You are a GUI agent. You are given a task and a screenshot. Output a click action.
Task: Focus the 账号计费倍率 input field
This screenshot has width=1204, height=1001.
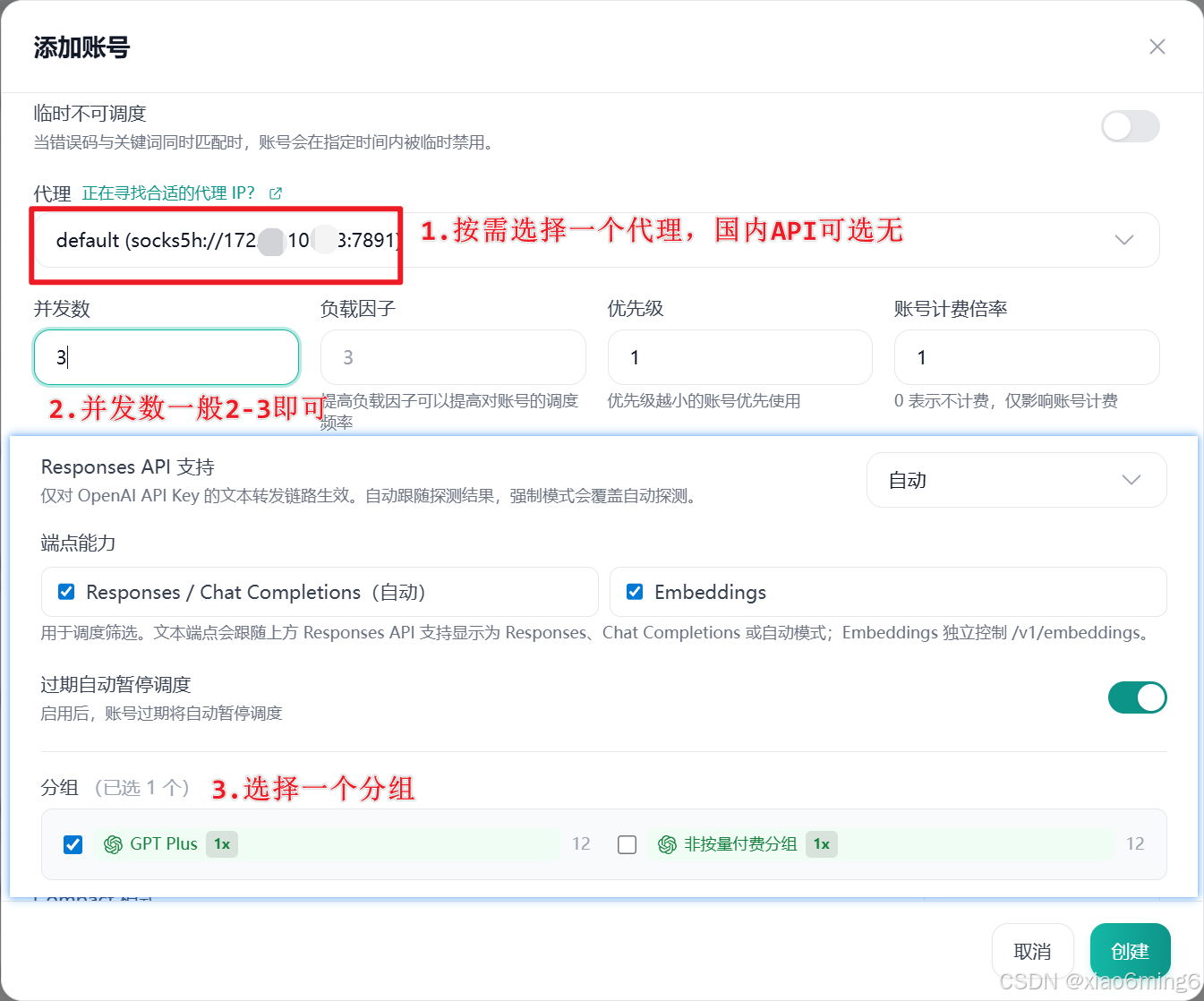click(x=1027, y=357)
